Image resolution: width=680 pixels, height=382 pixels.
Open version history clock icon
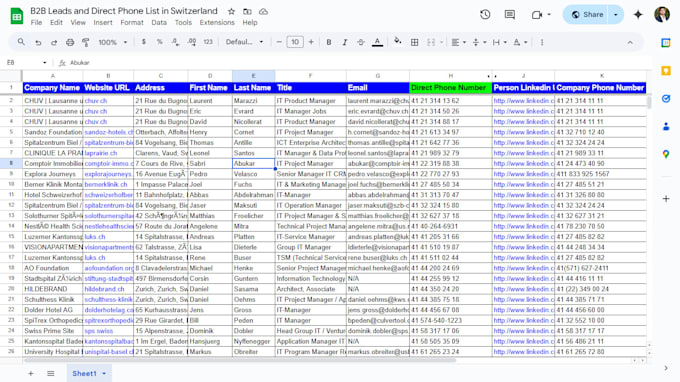tap(485, 14)
